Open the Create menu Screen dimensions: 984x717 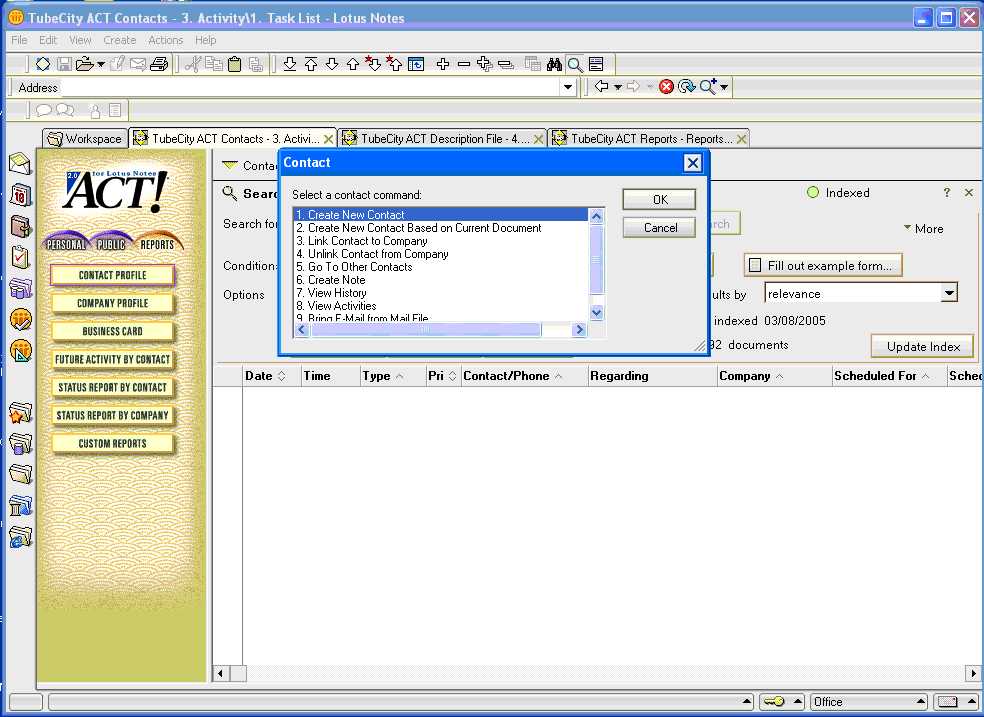click(119, 40)
